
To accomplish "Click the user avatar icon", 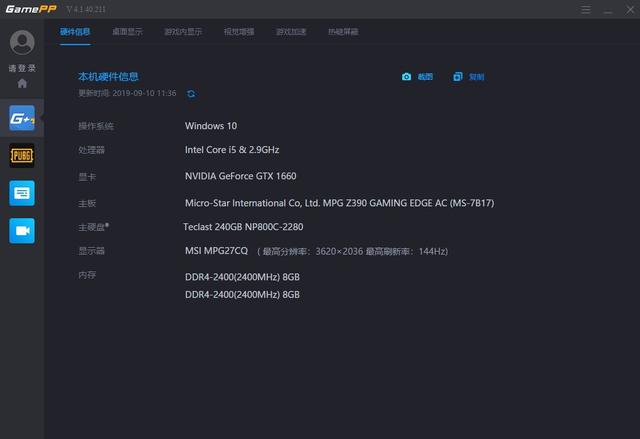I will [22, 42].
